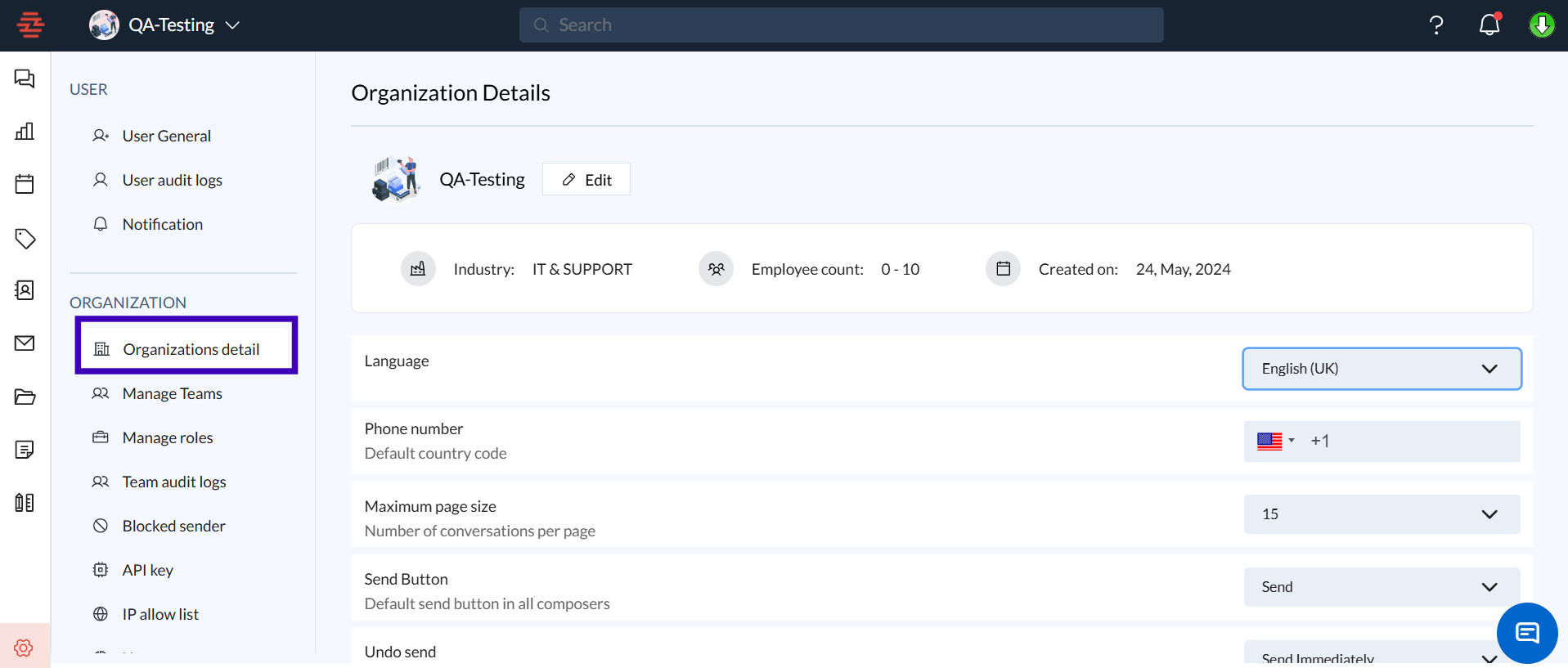
Task: Focus the top Search field
Action: (x=841, y=25)
